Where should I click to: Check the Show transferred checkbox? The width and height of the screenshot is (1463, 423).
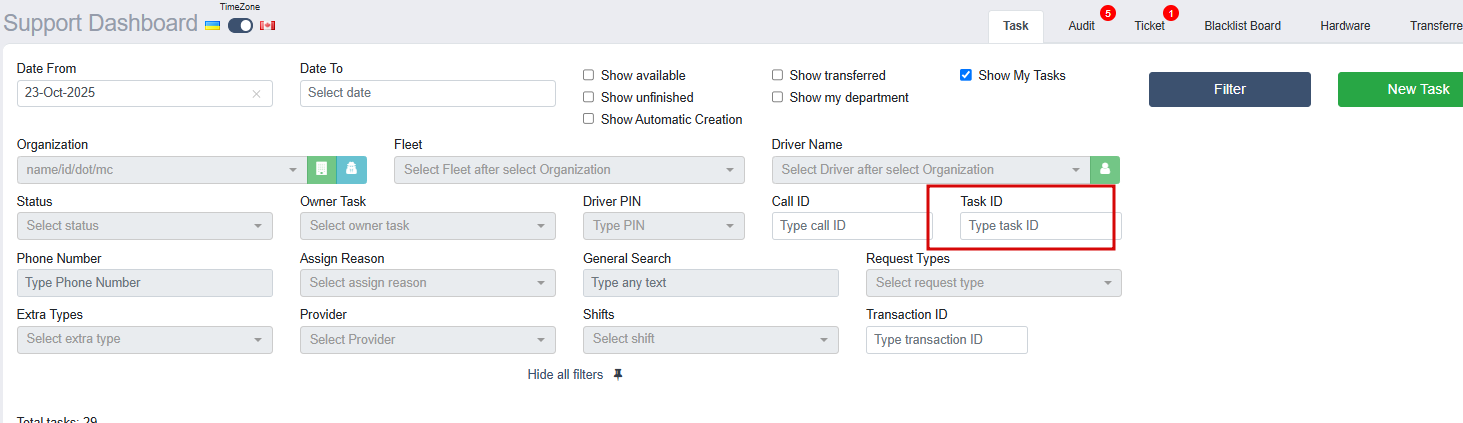pos(778,75)
